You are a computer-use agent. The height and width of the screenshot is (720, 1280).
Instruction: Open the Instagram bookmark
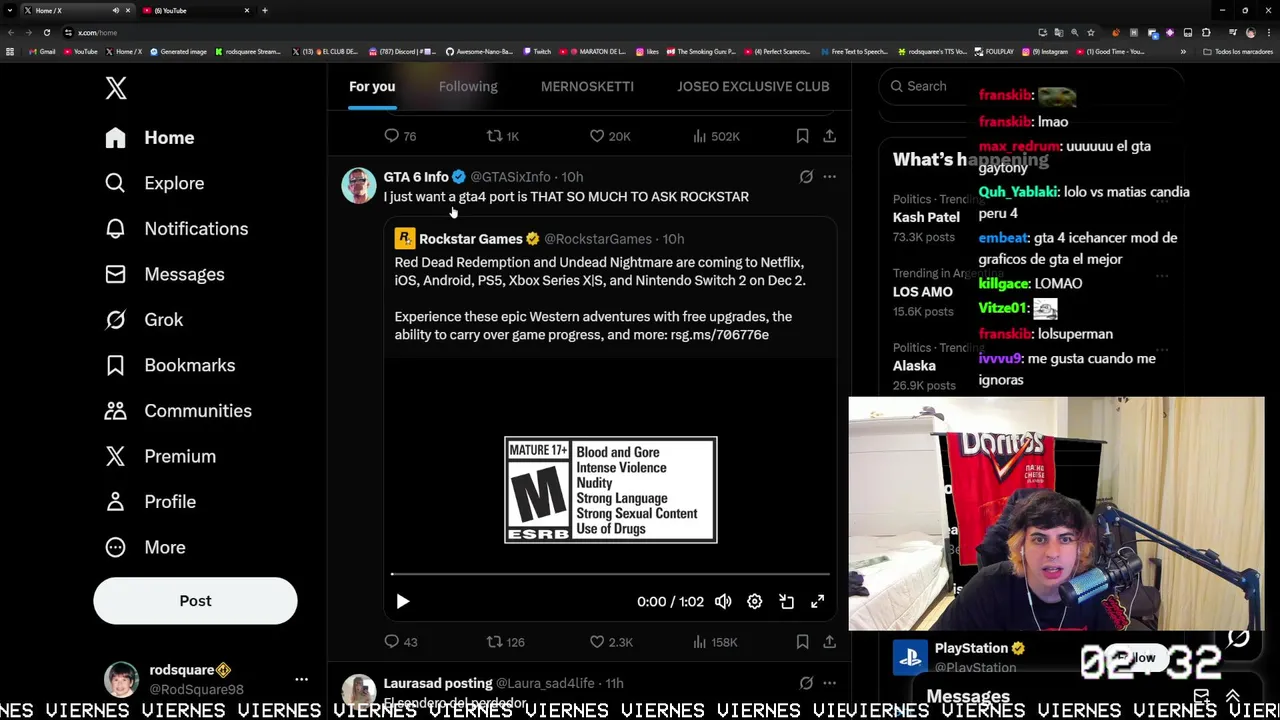pyautogui.click(x=1045, y=51)
